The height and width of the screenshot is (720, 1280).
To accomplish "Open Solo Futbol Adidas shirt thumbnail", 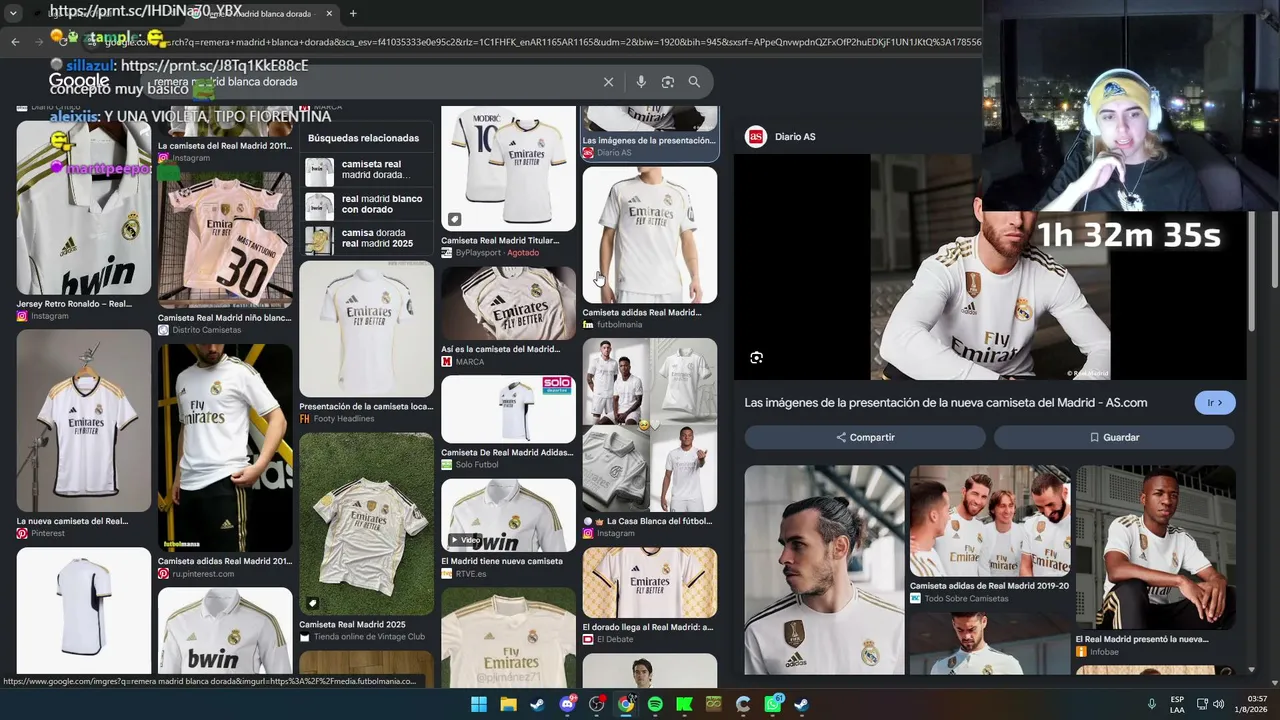I will pos(508,409).
